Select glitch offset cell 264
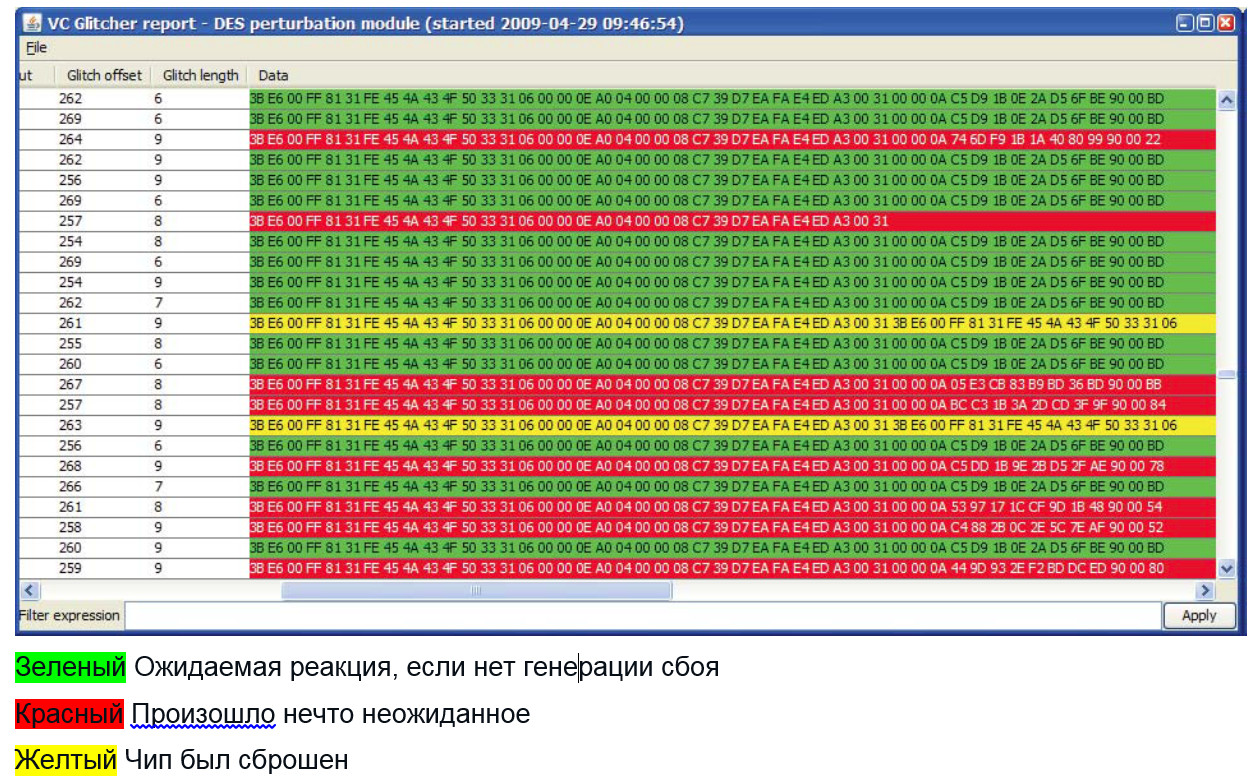Image resolution: width=1252 pixels, height=777 pixels. tap(71, 139)
